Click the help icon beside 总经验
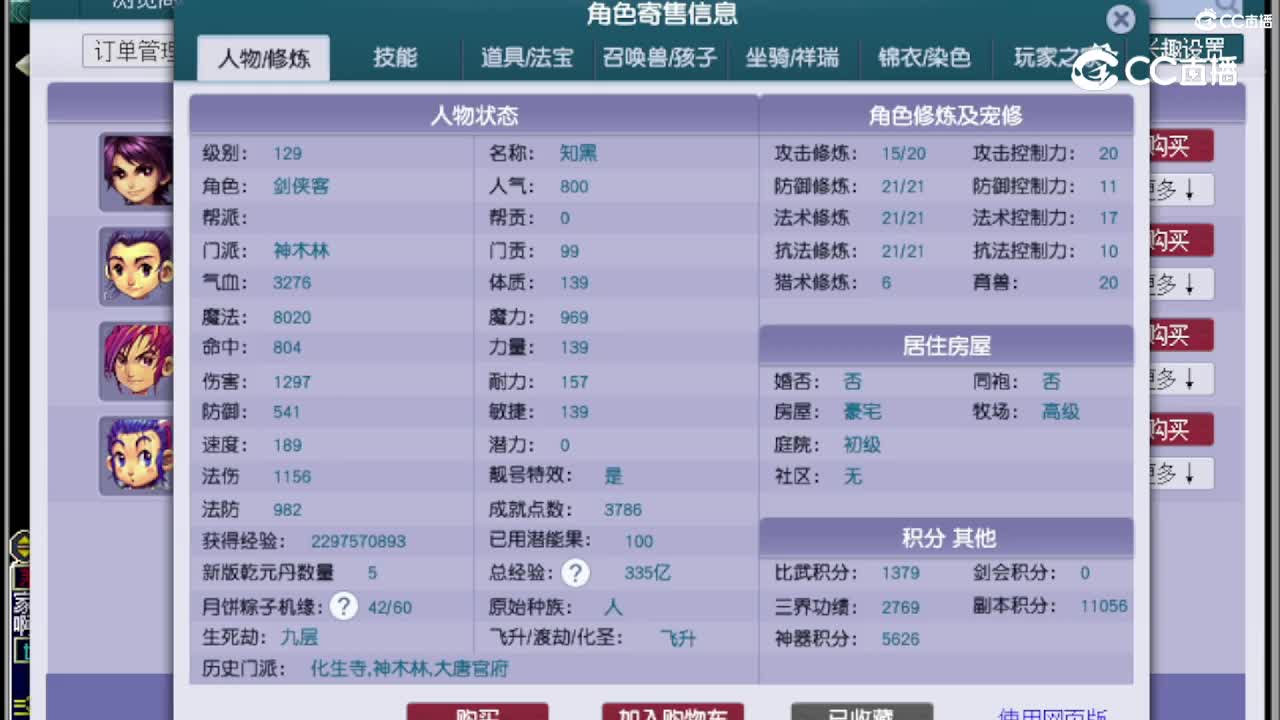This screenshot has width=1280, height=720. 576,573
